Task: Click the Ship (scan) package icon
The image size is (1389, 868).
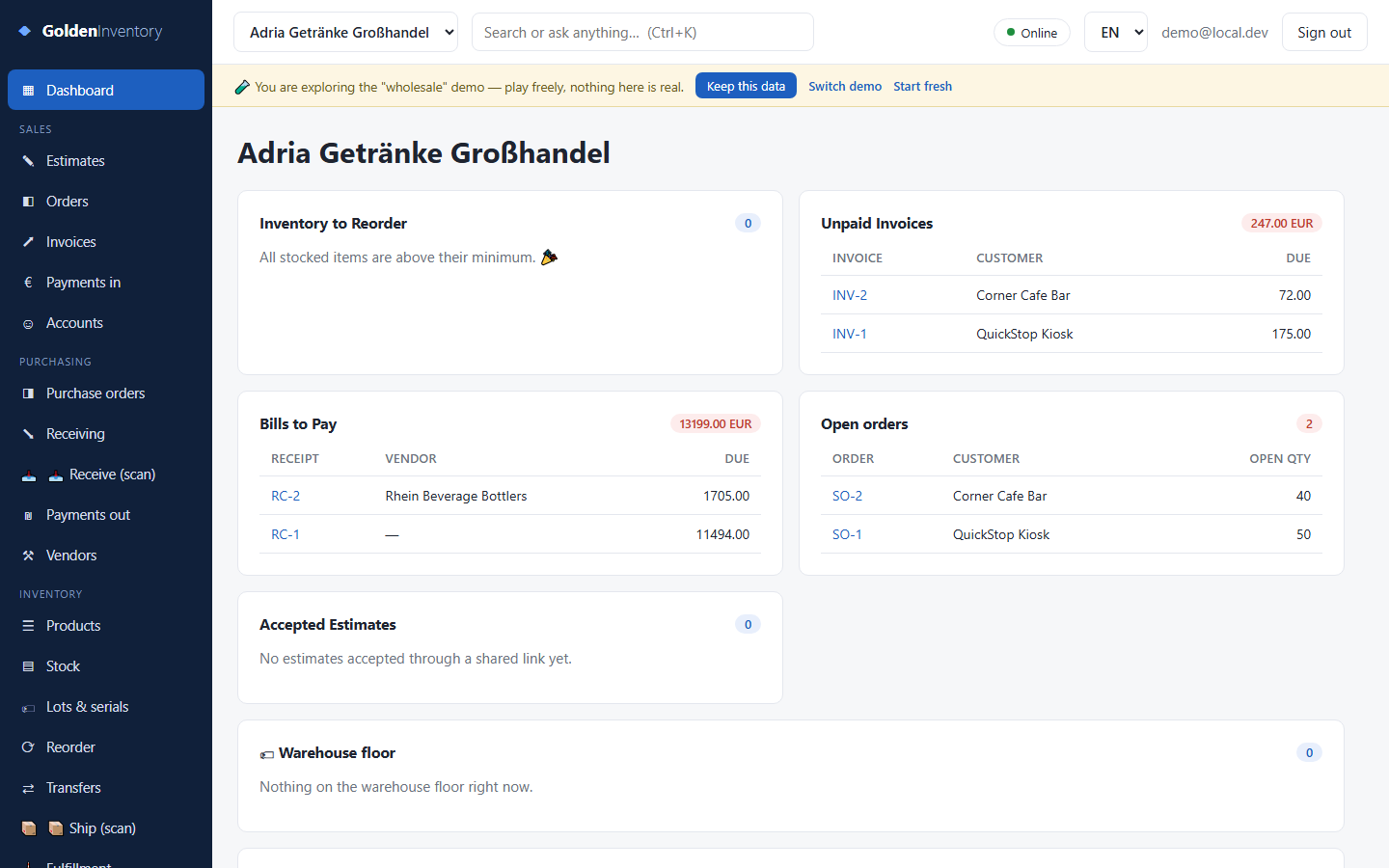Action: click(x=29, y=828)
